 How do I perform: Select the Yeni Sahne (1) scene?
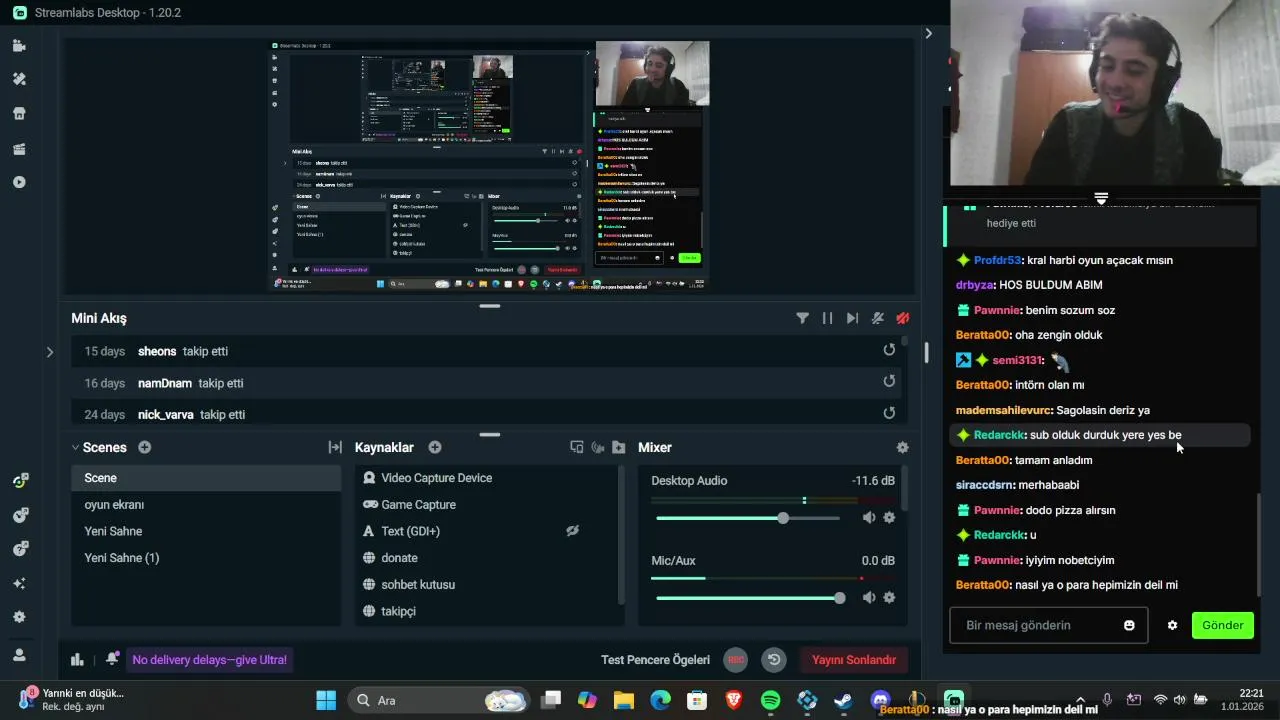[x=206, y=558]
